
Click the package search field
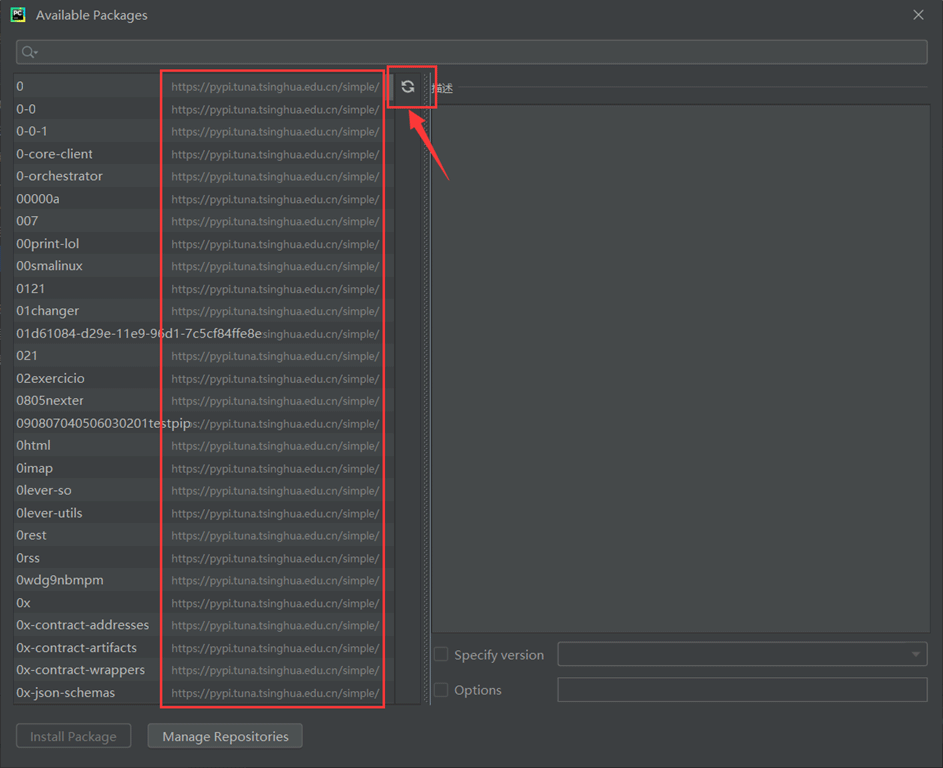(x=480, y=52)
